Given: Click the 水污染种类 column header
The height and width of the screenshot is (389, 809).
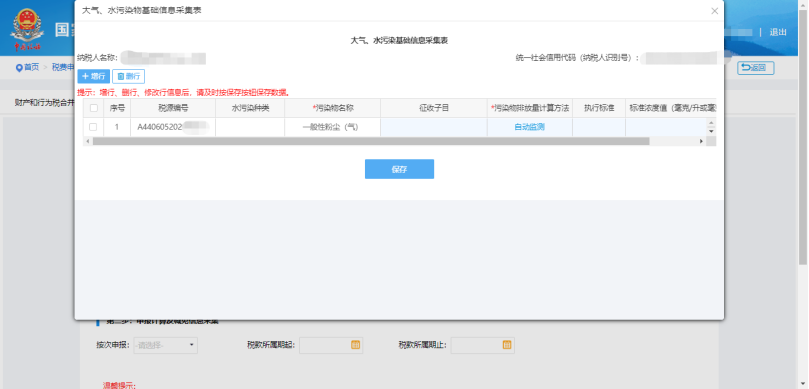Looking at the screenshot, I should pyautogui.click(x=250, y=108).
